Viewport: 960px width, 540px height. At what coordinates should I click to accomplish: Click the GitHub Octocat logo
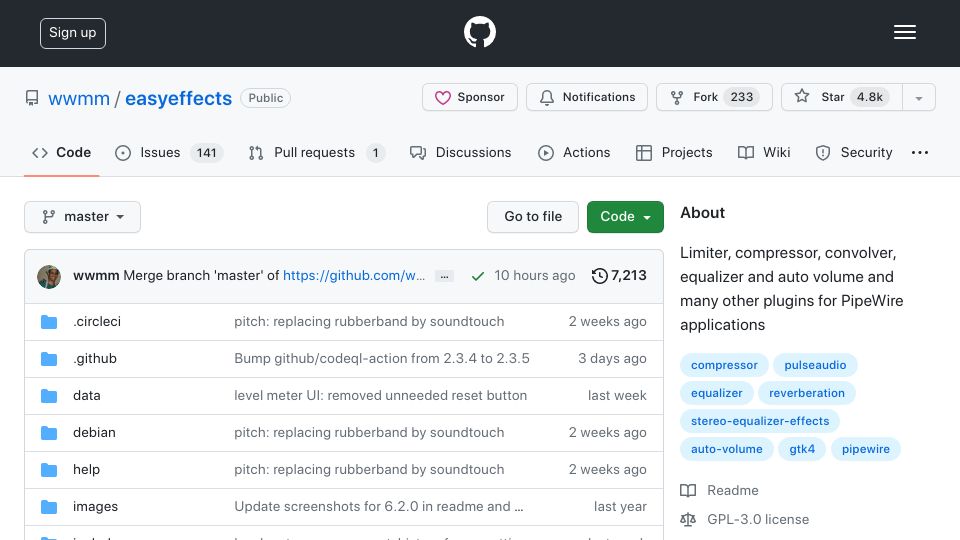(x=479, y=32)
